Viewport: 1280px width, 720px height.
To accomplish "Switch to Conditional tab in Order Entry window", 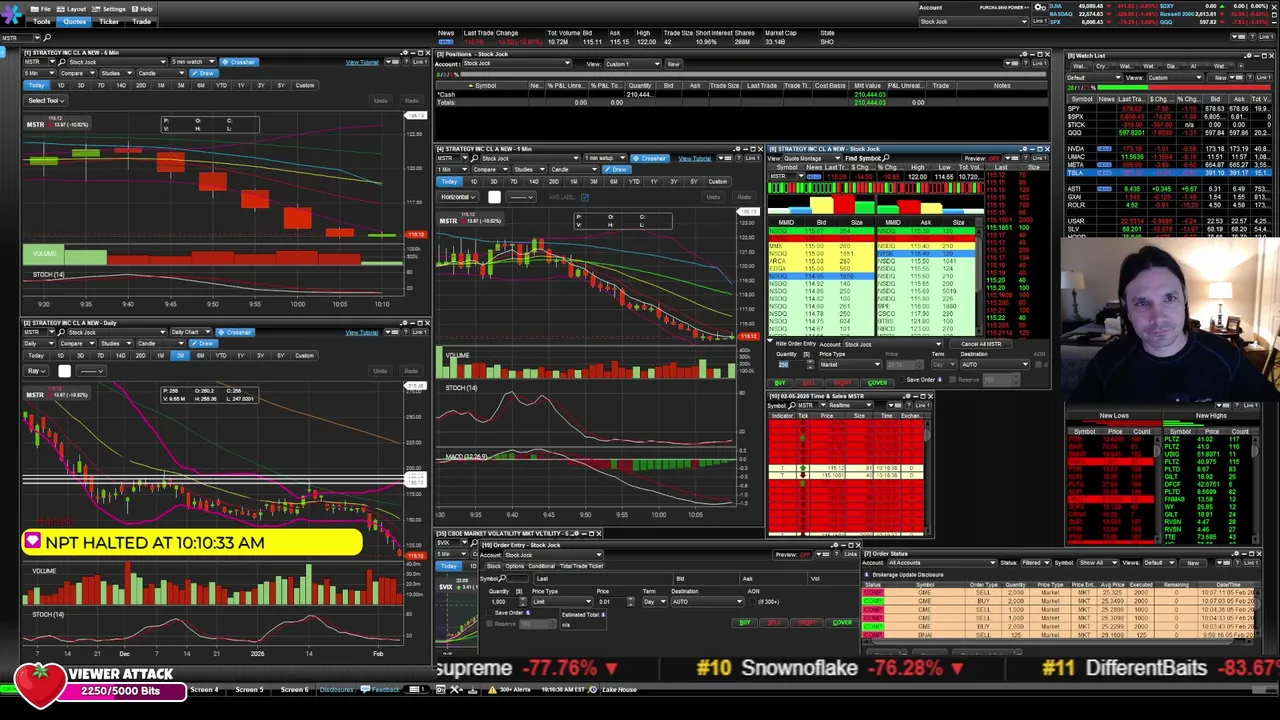I will [x=542, y=566].
